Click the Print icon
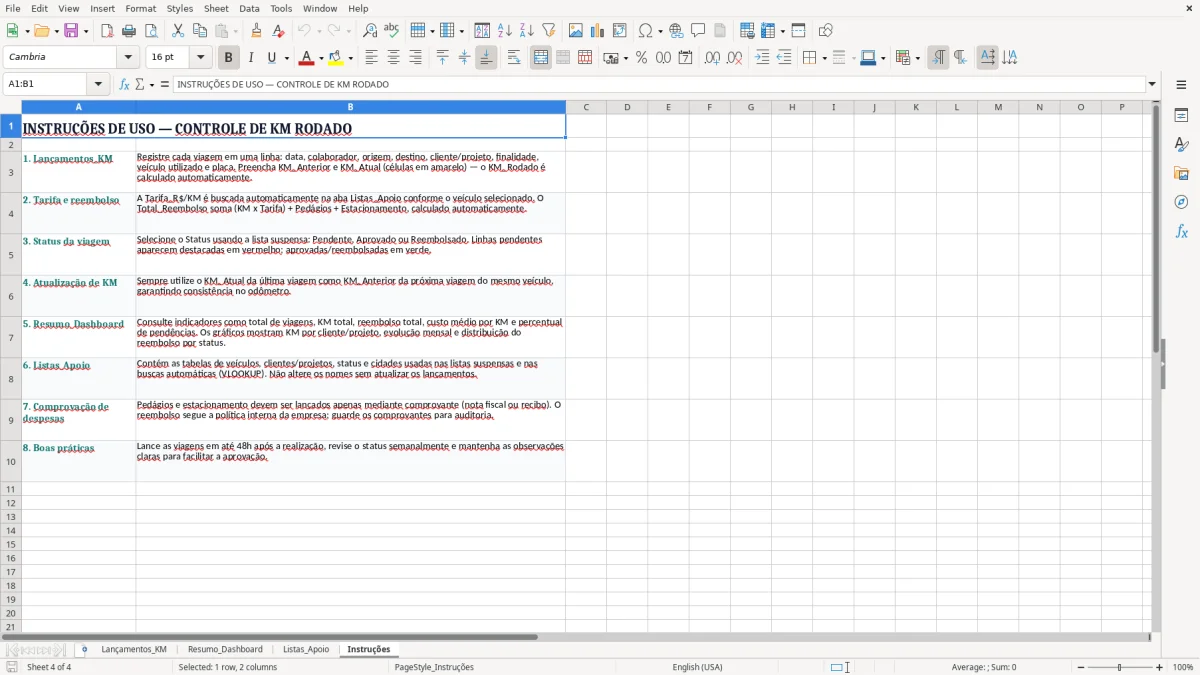This screenshot has width=1200, height=675. point(129,31)
